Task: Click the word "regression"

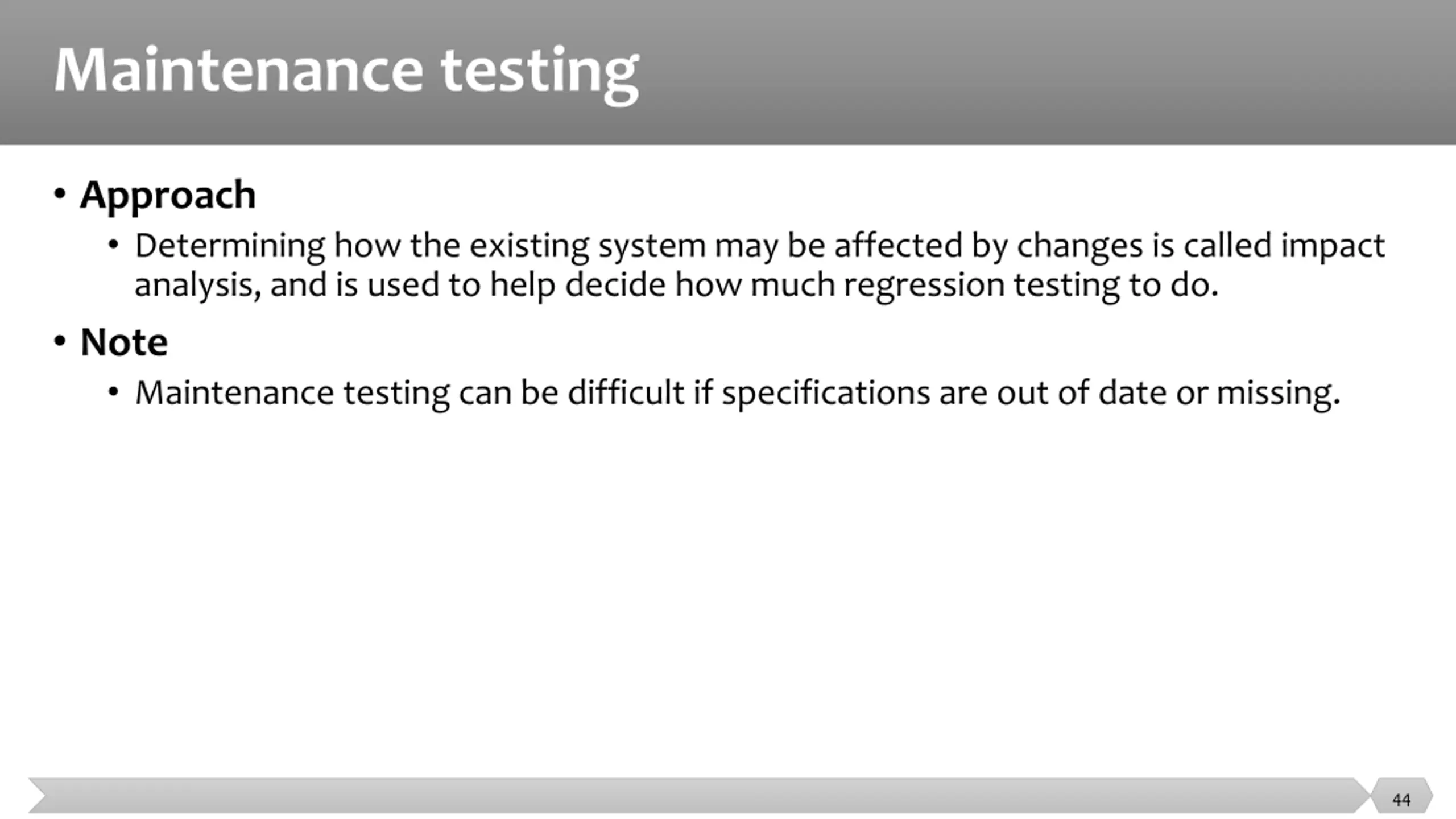Action: (x=924, y=284)
